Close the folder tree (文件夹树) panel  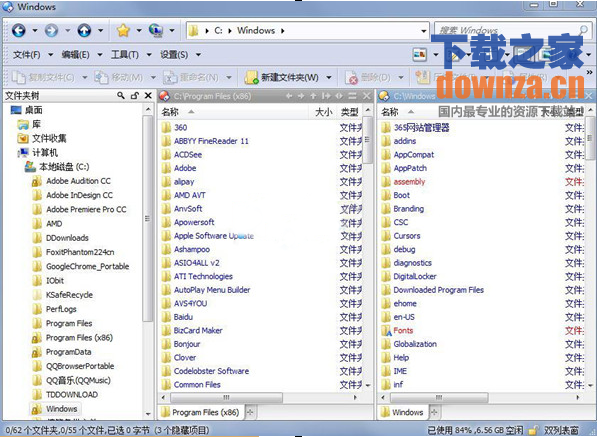(x=148, y=96)
